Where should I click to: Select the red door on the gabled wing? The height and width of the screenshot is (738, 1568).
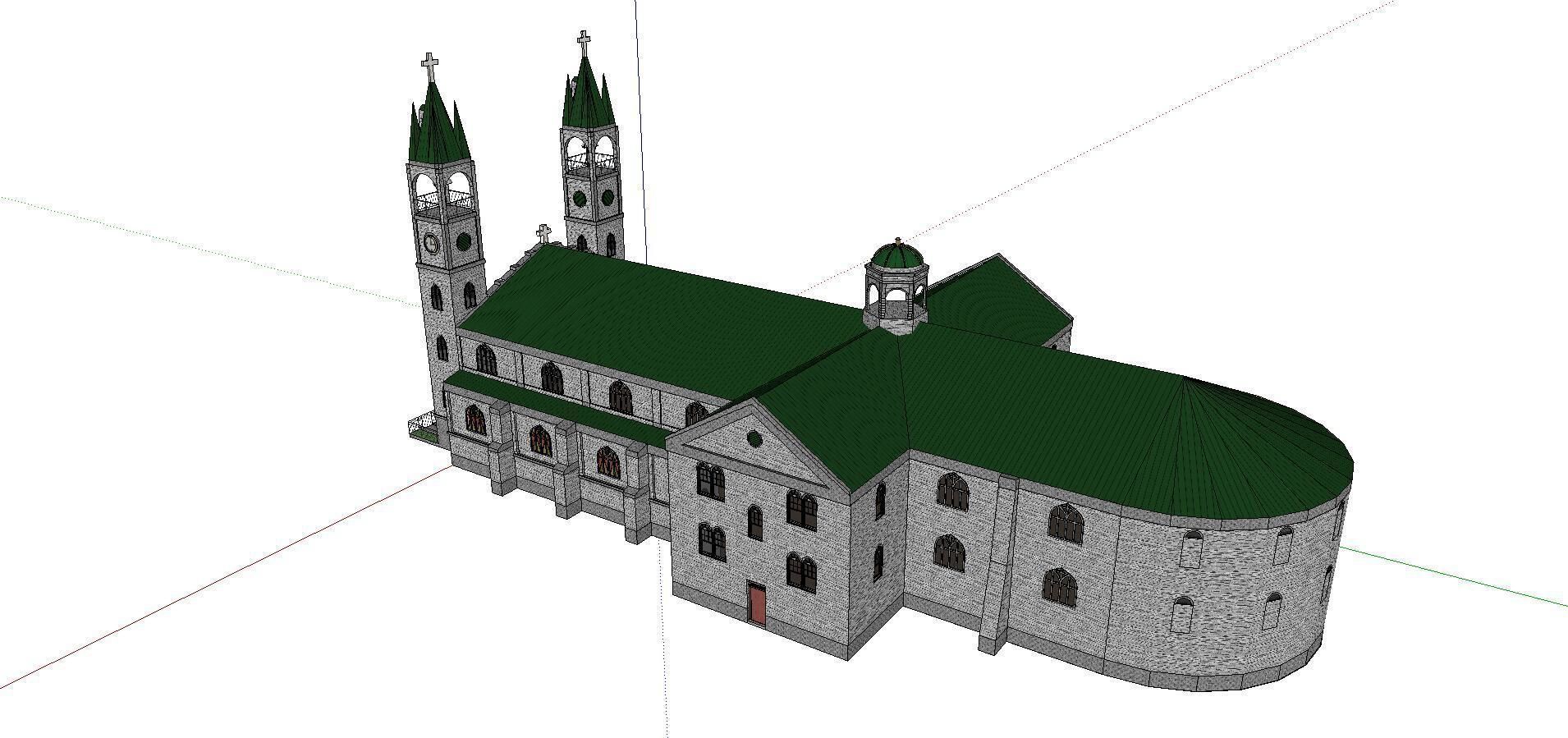point(757,603)
